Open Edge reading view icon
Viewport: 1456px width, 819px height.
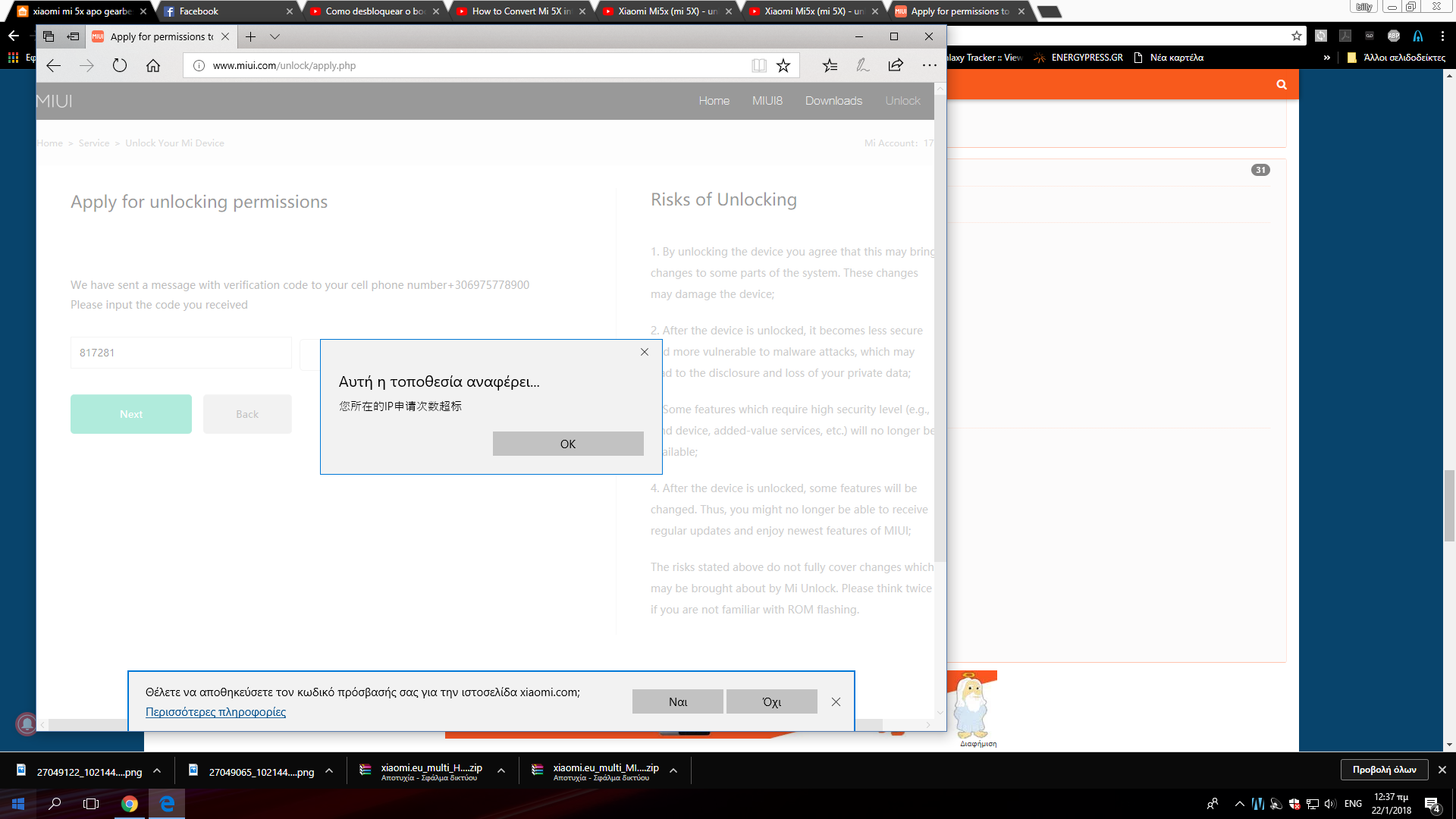(x=758, y=66)
